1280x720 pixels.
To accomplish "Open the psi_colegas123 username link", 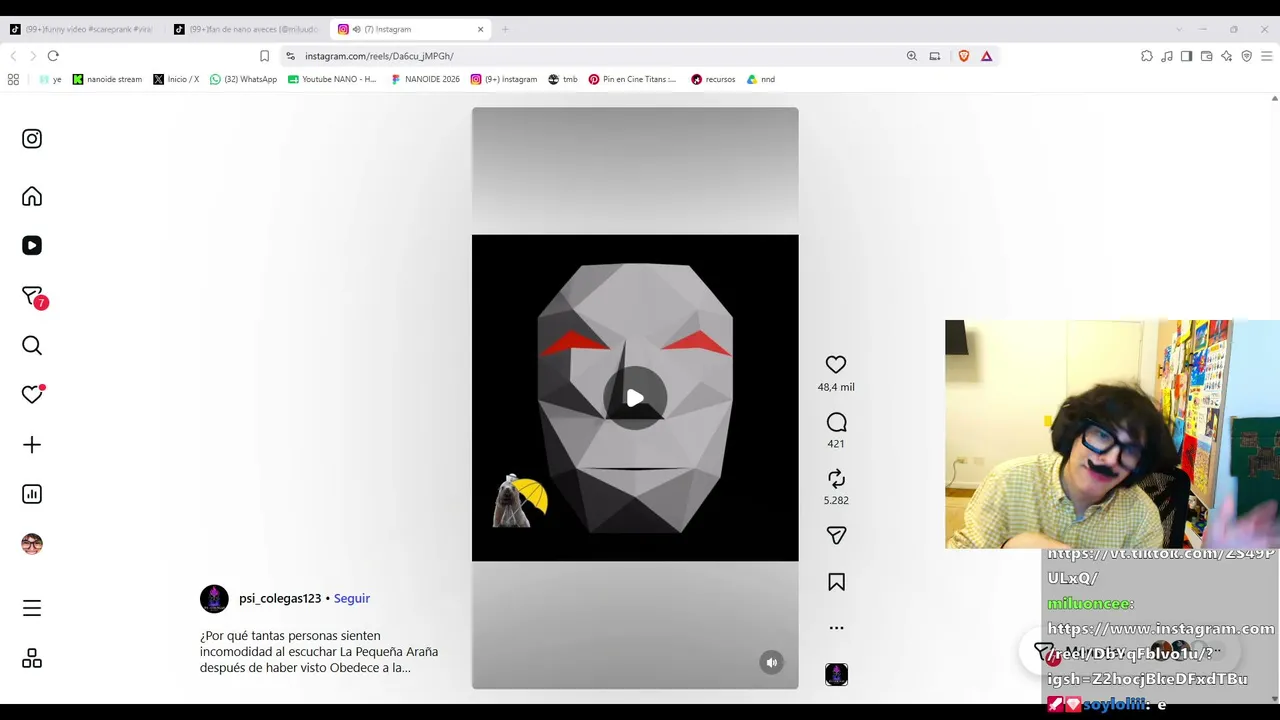I will pyautogui.click(x=280, y=598).
